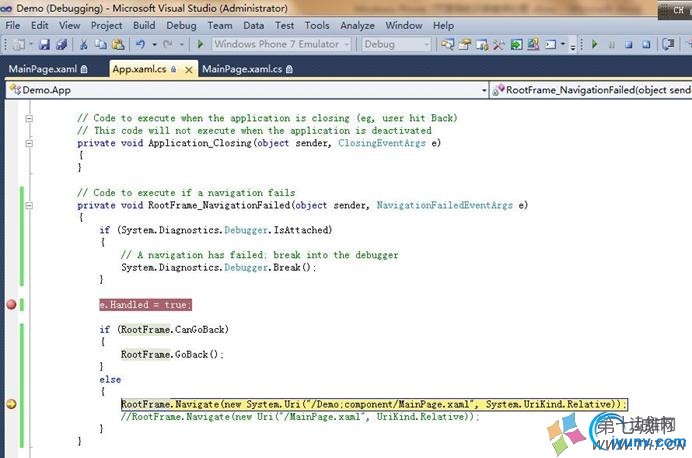692x458 pixels.
Task: Click the New Project toolbar icon
Action: 19,44
